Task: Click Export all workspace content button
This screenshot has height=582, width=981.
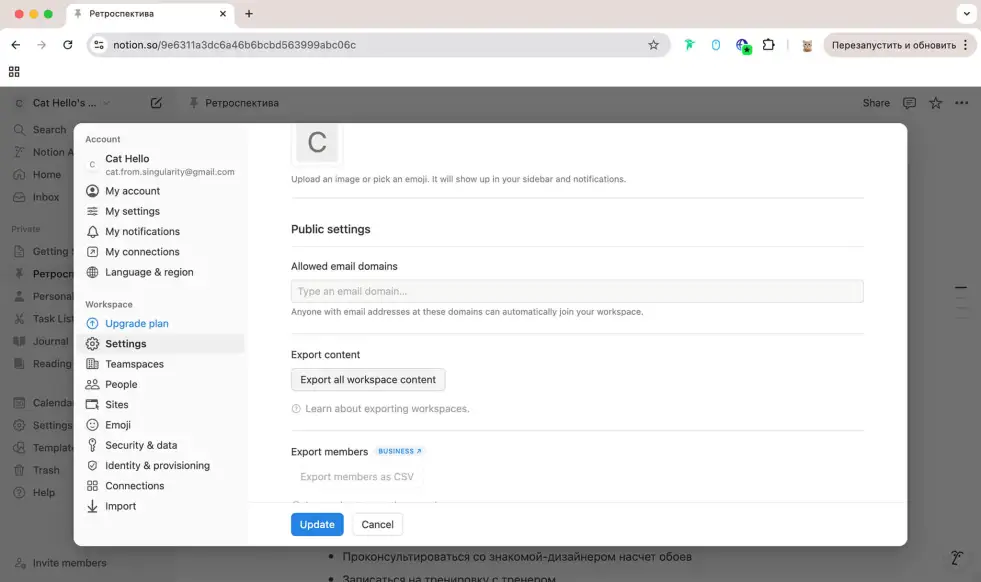Action: click(x=367, y=380)
